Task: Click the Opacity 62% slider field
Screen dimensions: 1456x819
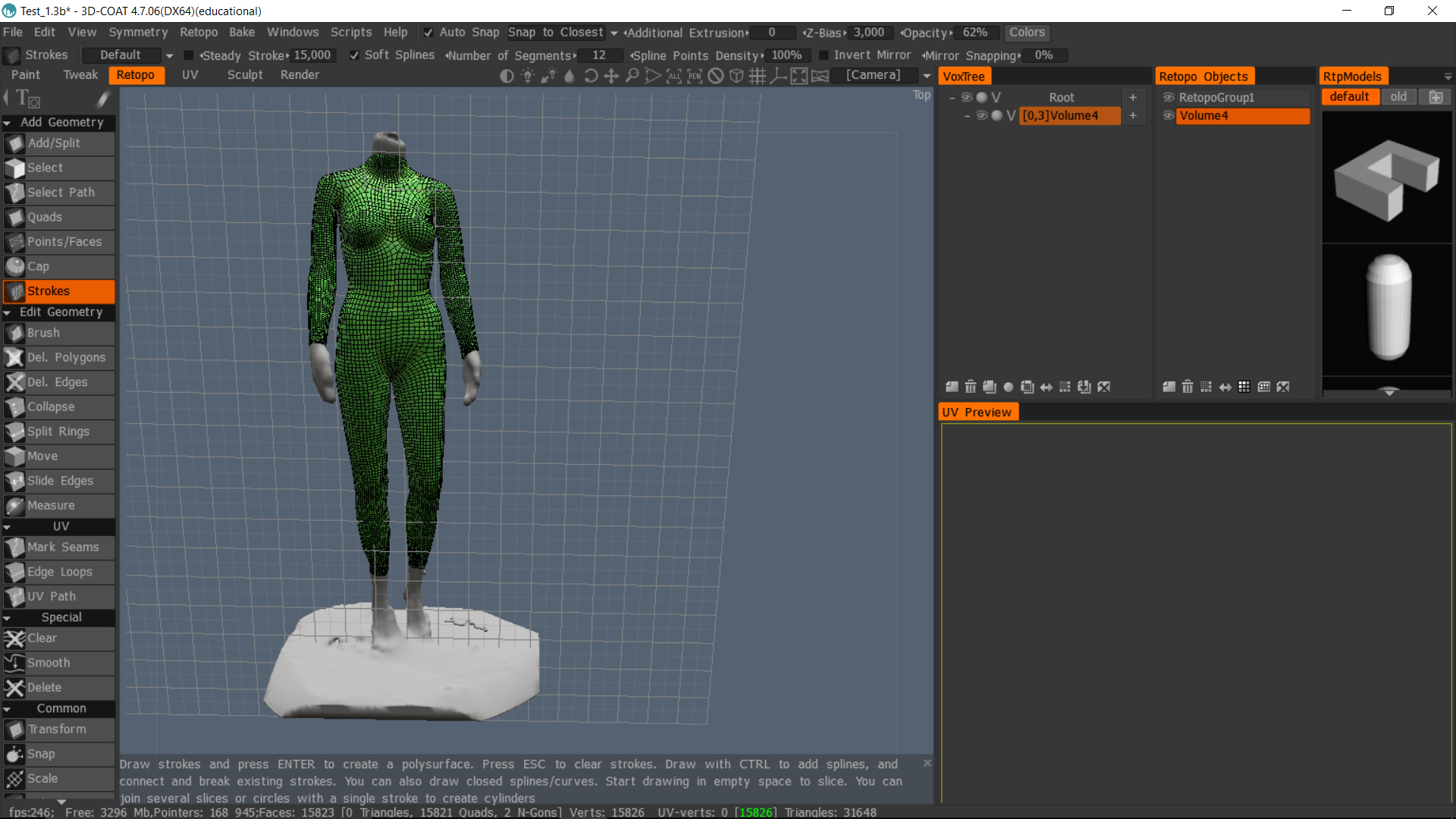Action: (x=974, y=33)
